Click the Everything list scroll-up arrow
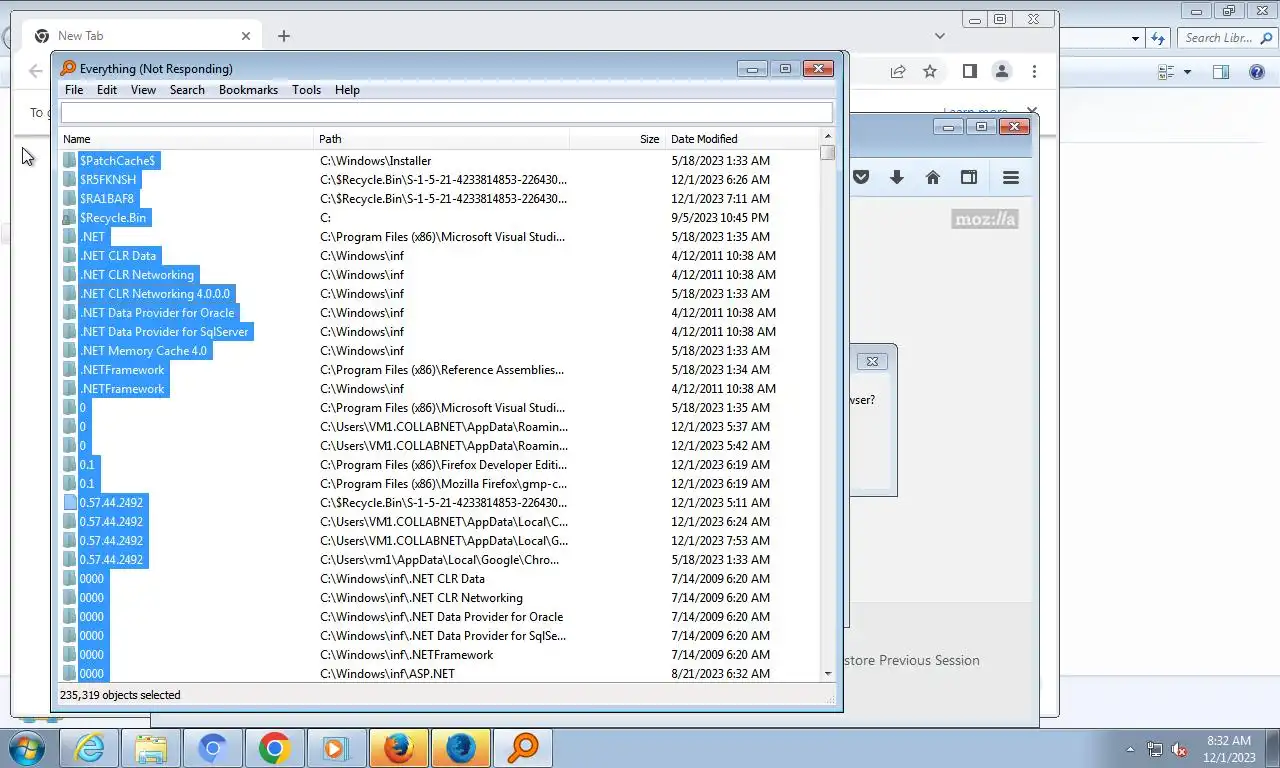1280x768 pixels. click(x=827, y=136)
